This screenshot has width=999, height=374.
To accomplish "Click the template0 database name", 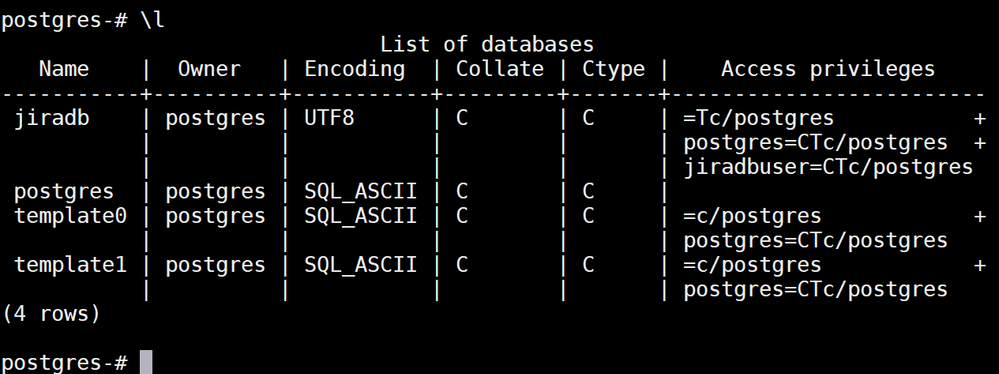I will click(x=70, y=216).
